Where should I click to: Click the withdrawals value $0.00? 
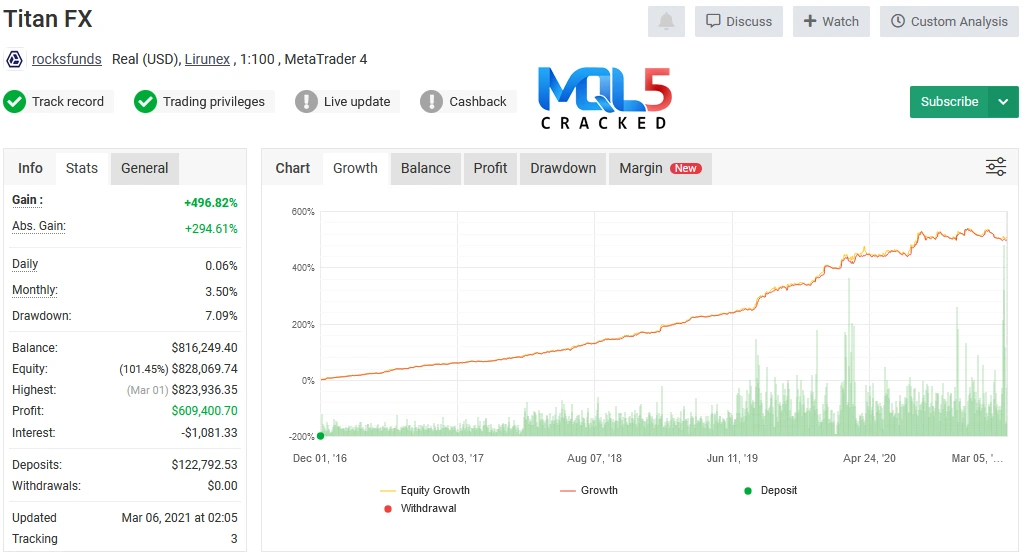coord(222,486)
